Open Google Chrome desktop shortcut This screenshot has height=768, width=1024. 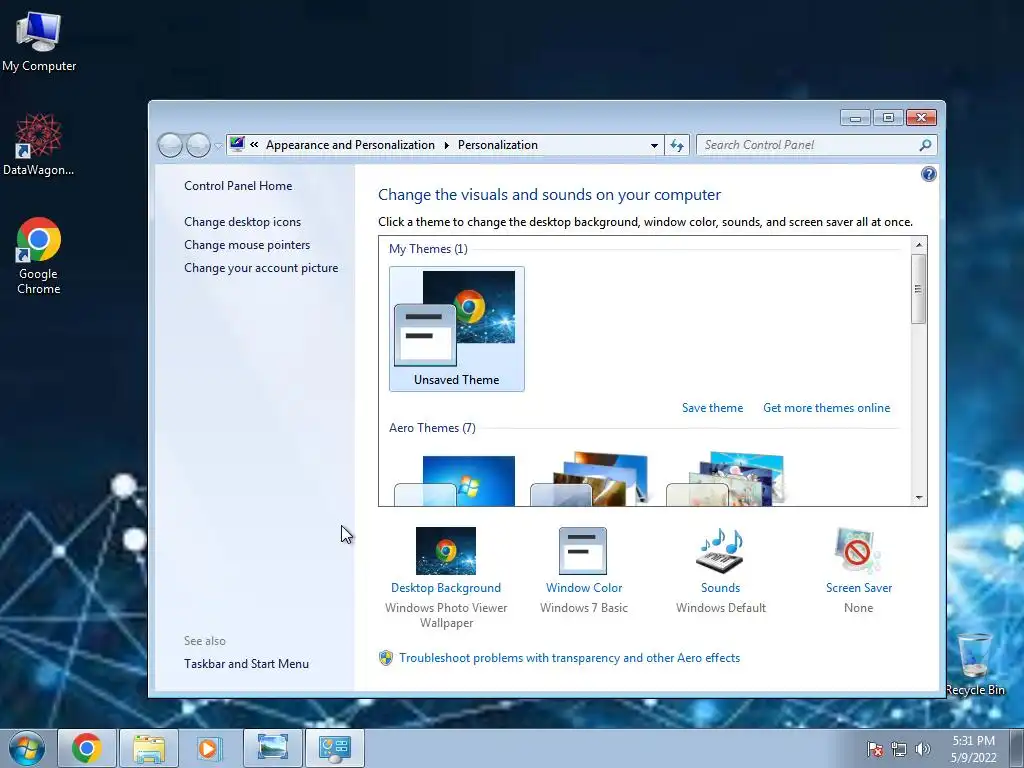39,256
